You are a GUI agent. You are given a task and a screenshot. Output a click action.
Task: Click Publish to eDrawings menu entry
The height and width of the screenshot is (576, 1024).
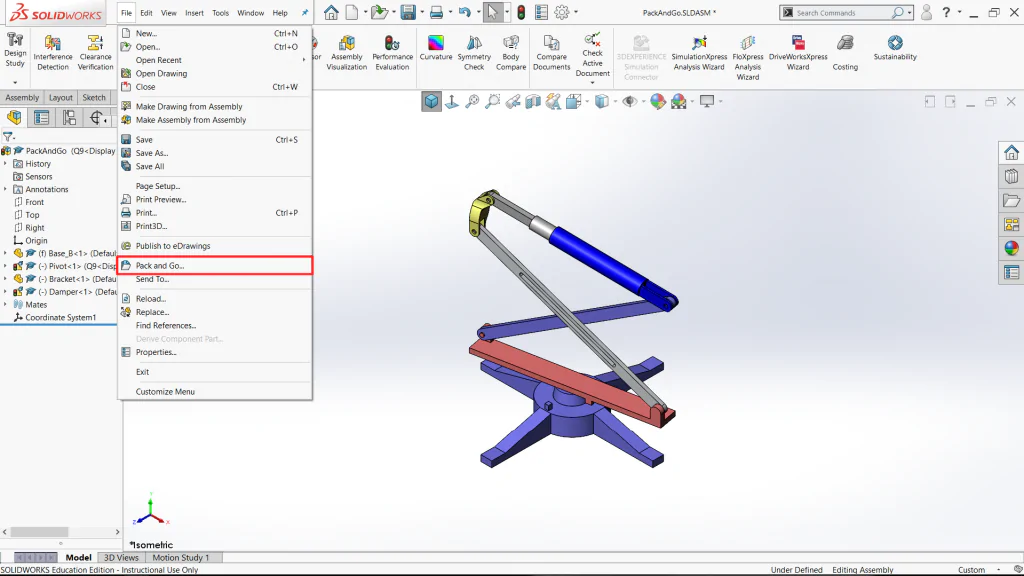point(215,246)
